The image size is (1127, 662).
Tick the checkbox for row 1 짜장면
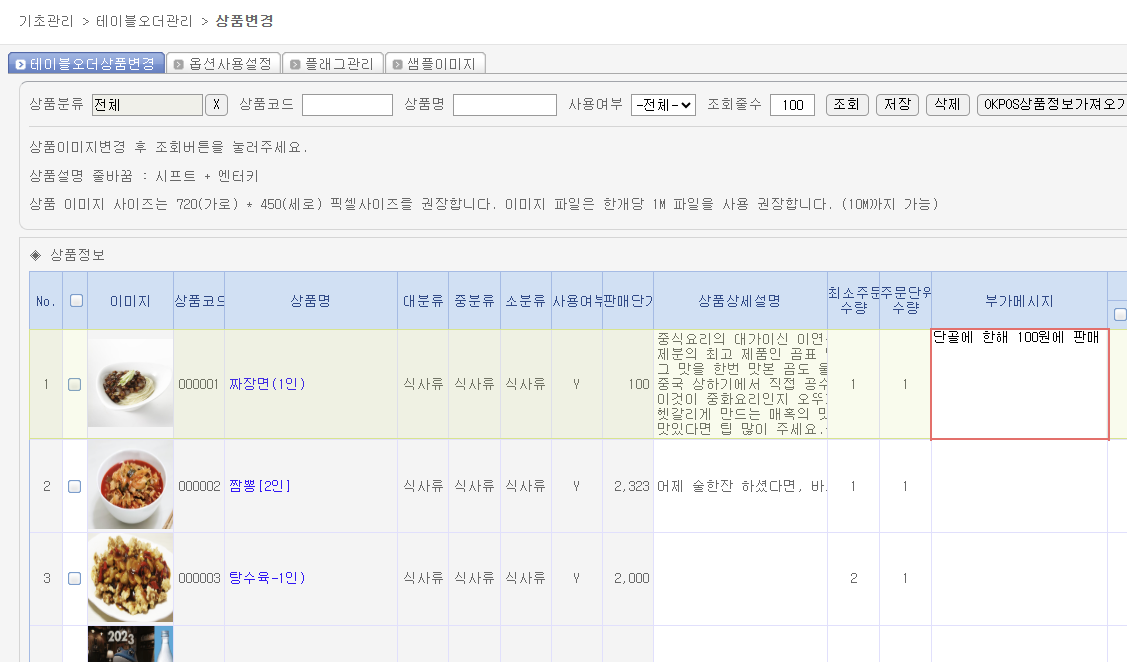(x=75, y=384)
